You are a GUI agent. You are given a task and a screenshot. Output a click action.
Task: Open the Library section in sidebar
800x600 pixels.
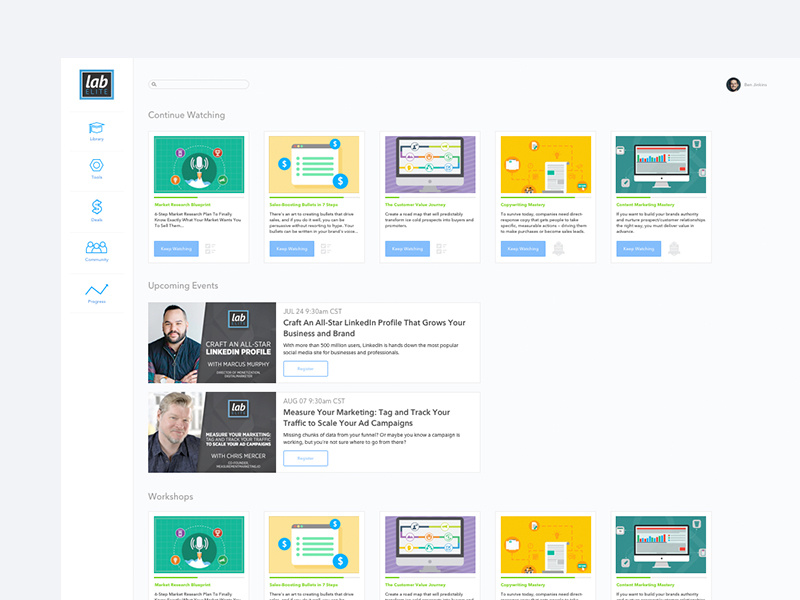click(96, 131)
